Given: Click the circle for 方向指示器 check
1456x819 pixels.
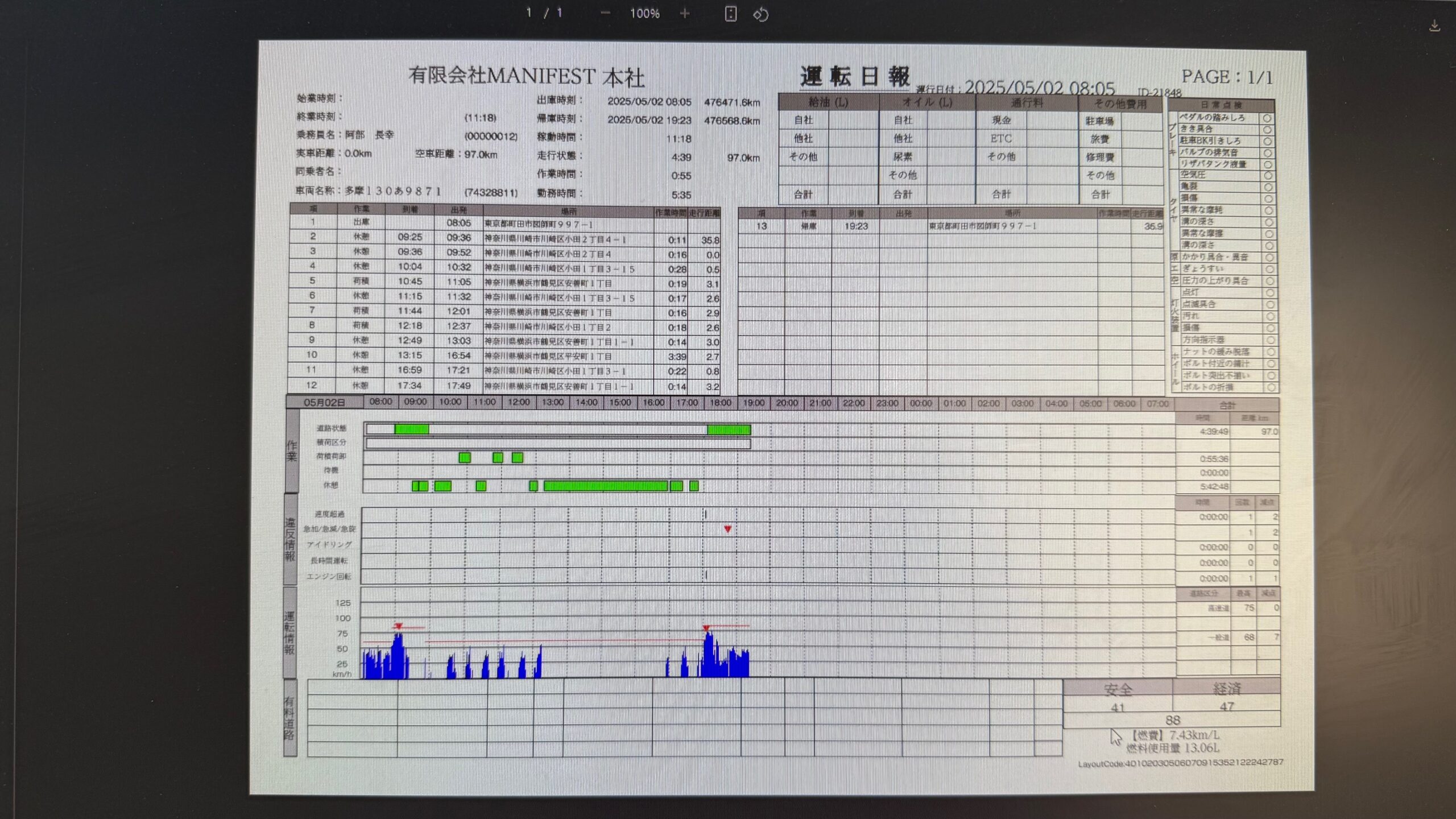Looking at the screenshot, I should pos(1270,340).
